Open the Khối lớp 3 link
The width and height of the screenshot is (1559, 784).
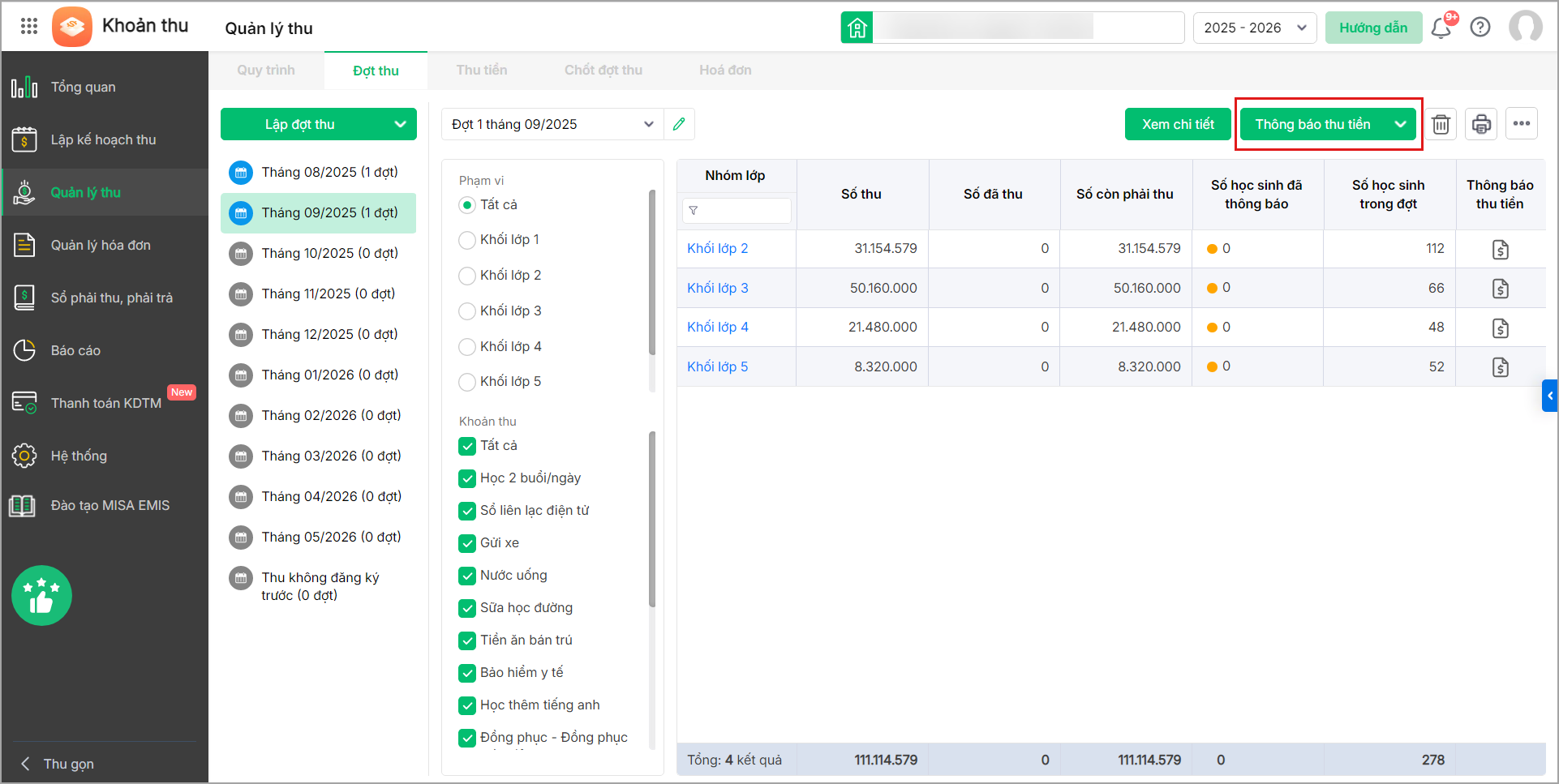point(717,288)
